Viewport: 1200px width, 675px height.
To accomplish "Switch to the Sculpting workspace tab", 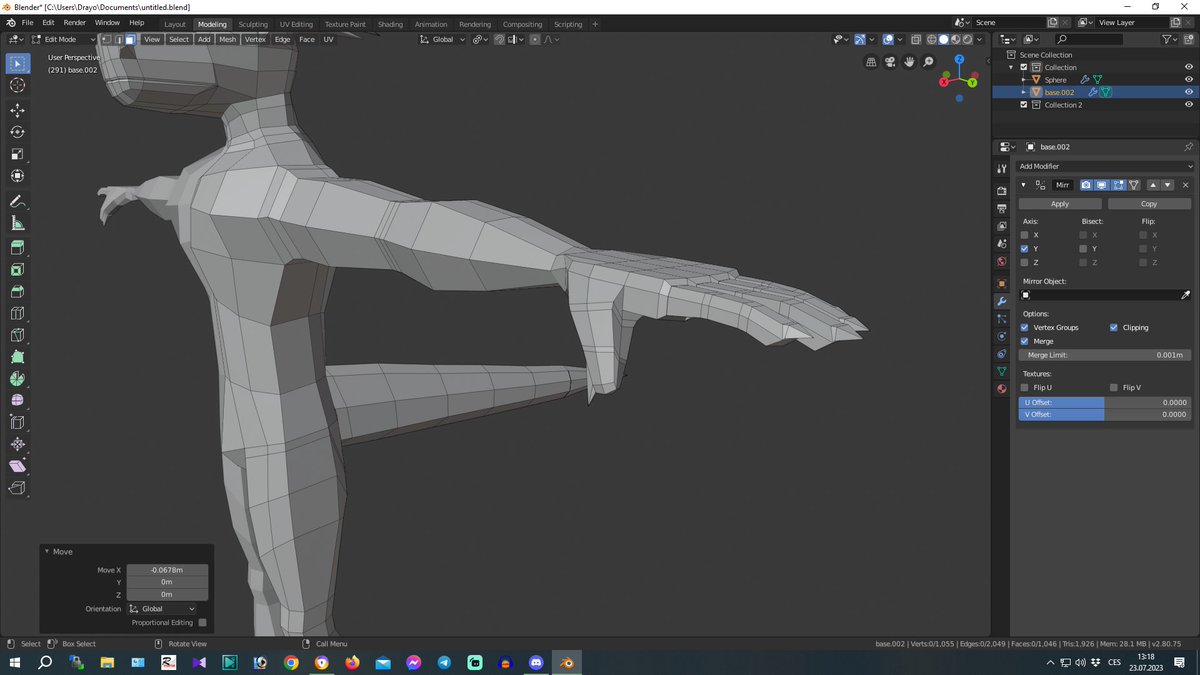I will click(253, 24).
